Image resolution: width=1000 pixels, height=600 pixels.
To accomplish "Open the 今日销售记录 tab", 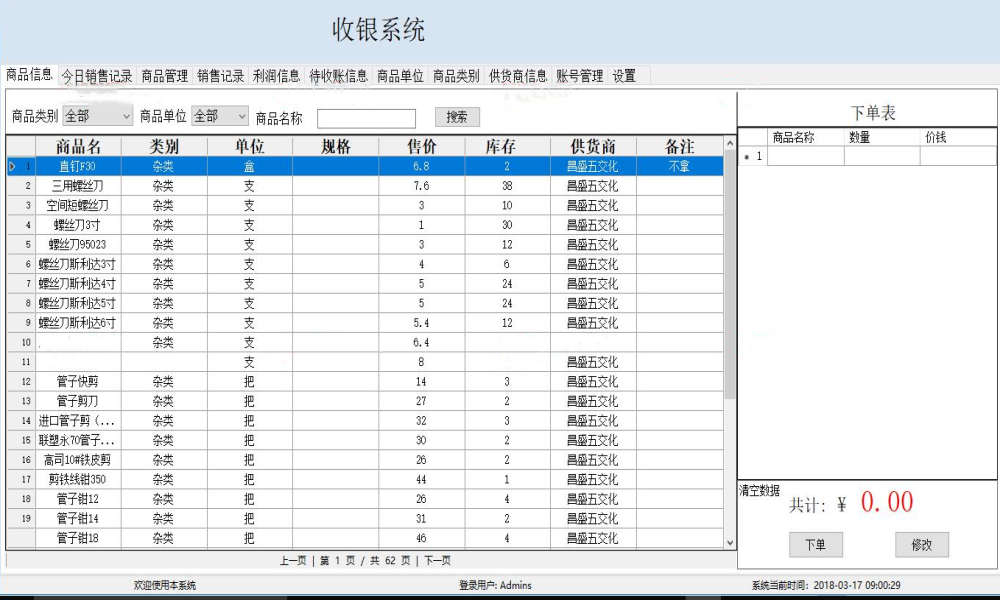I will (x=96, y=77).
